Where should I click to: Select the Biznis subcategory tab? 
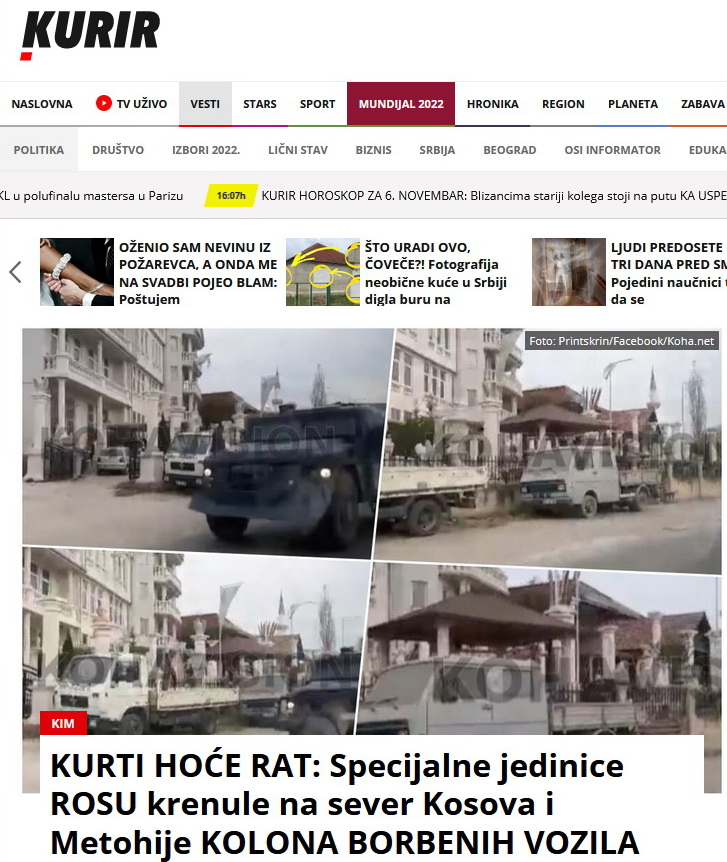[373, 150]
